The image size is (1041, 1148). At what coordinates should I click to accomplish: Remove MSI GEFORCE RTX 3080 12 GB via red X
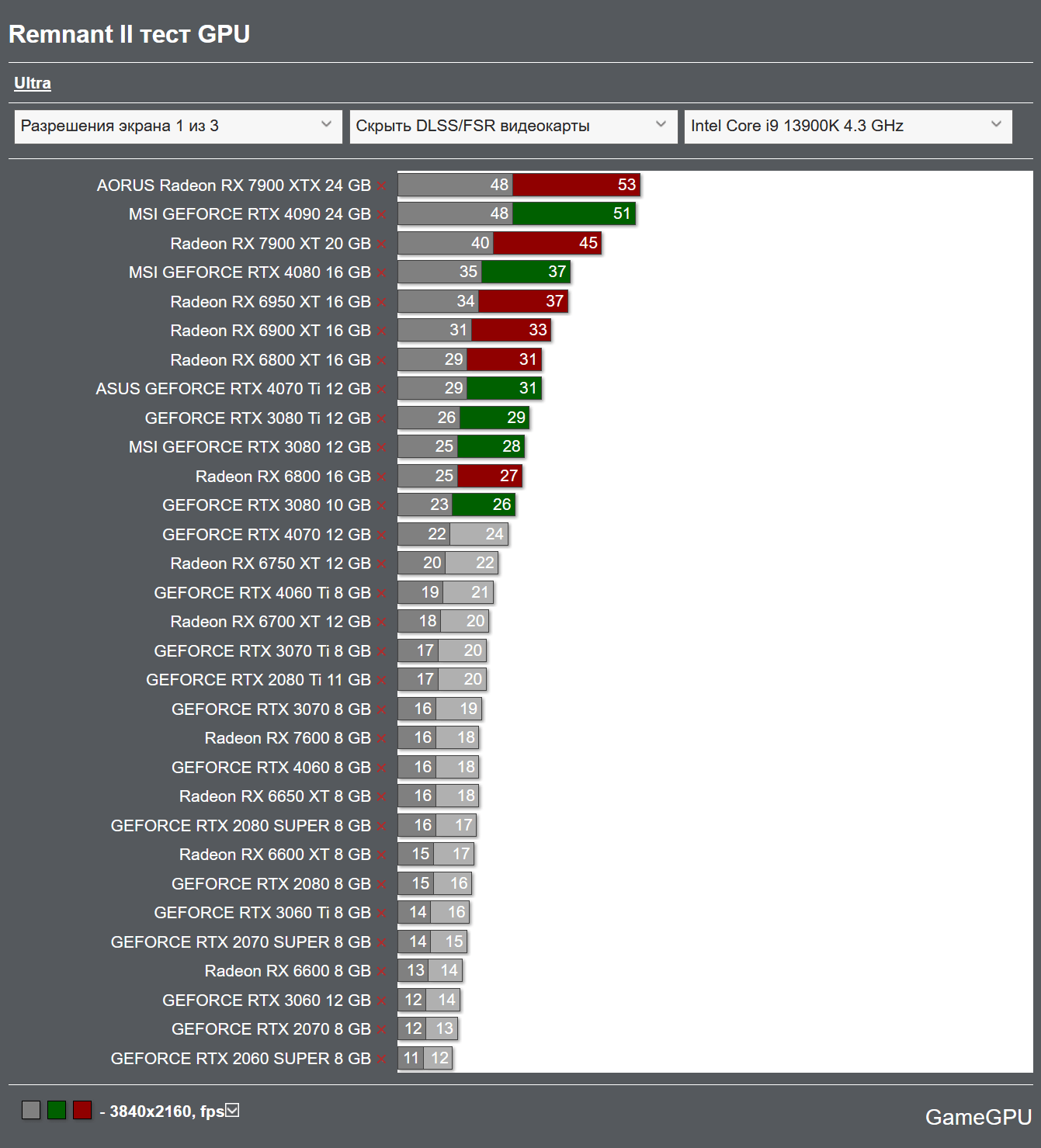381,448
